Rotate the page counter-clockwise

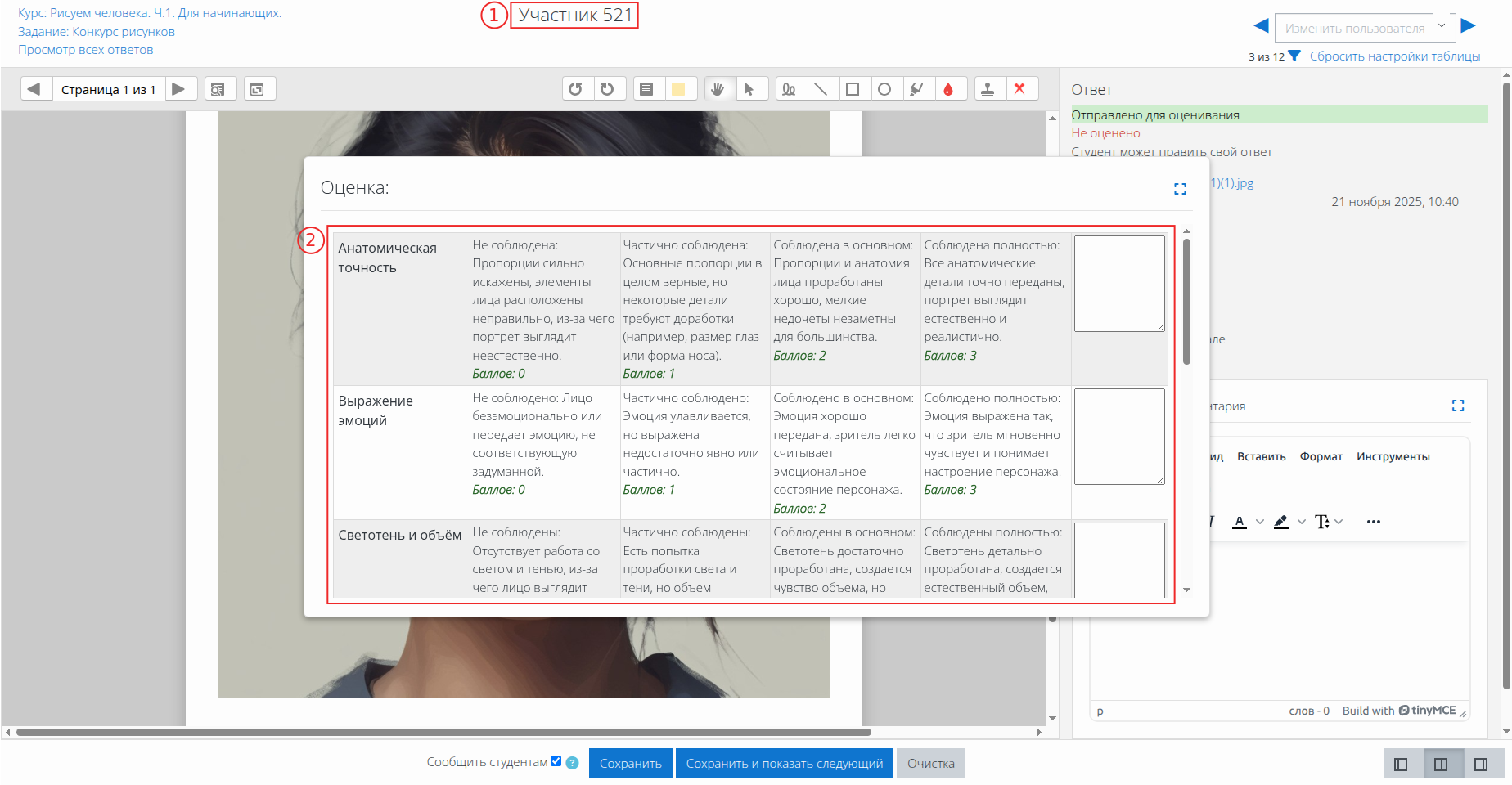575,89
